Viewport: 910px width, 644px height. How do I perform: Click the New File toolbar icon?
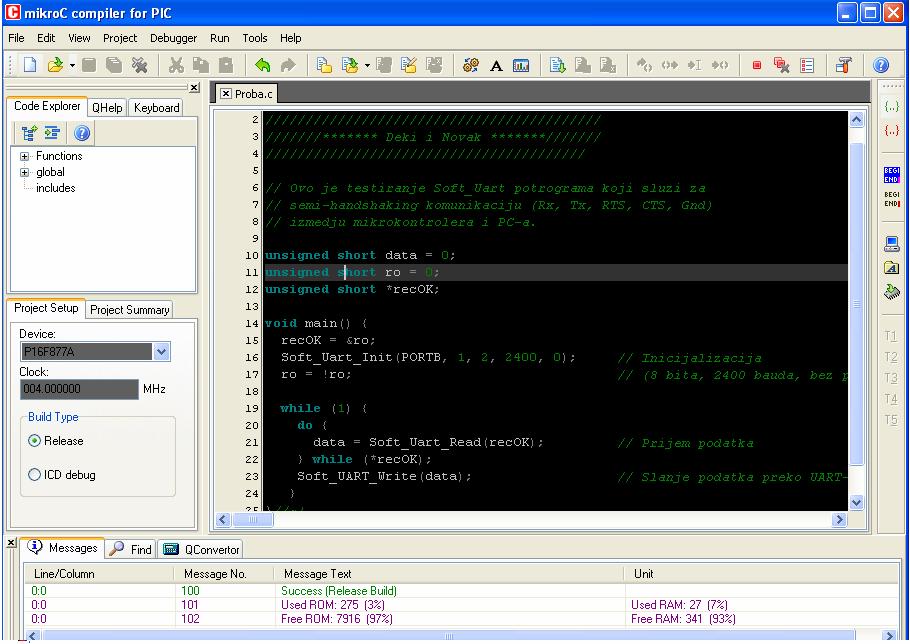30,65
